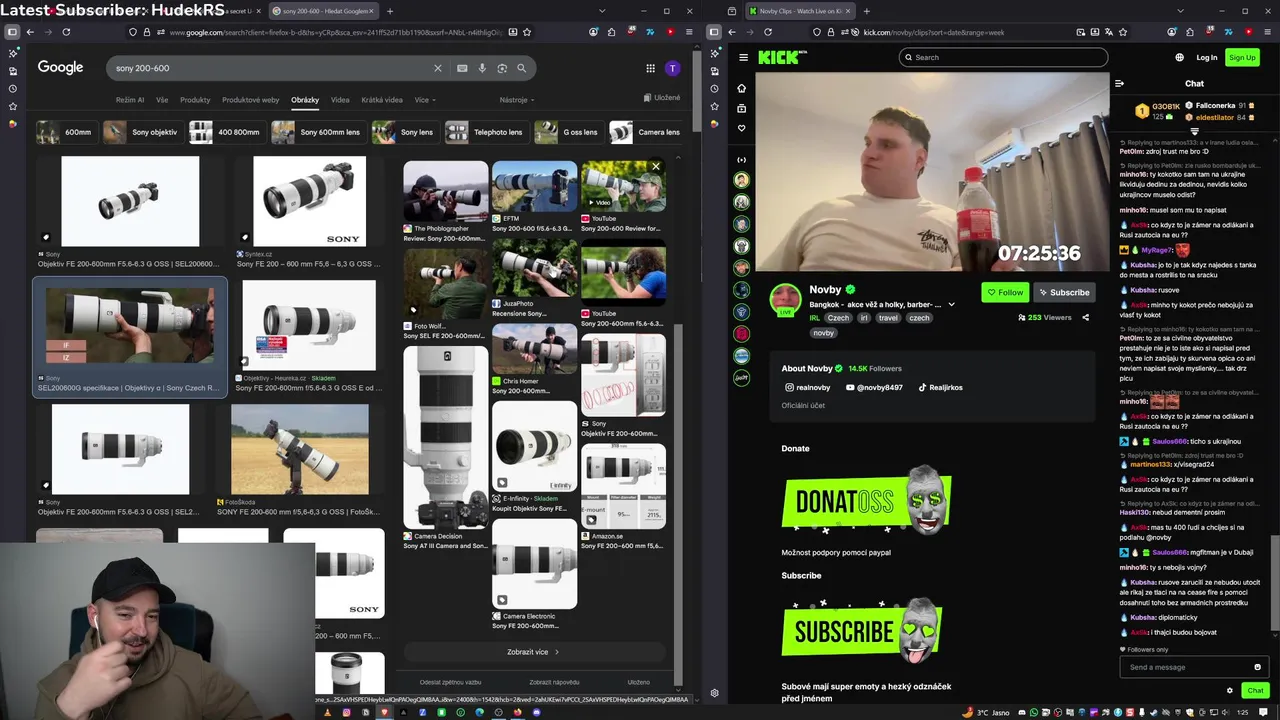The width and height of the screenshot is (1280, 720).
Task: Submit search with the magnifier icon
Action: point(521,68)
